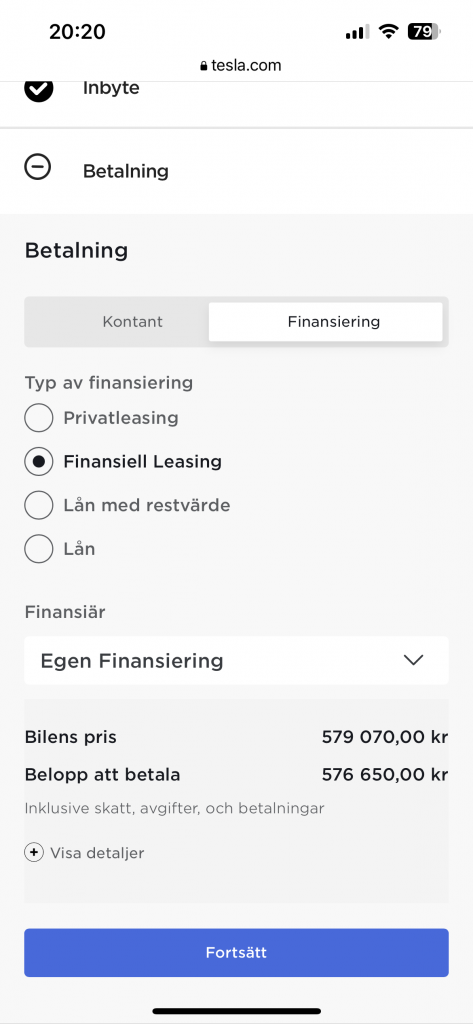Choose Lån med restvärde option
473x1024 pixels.
39,505
